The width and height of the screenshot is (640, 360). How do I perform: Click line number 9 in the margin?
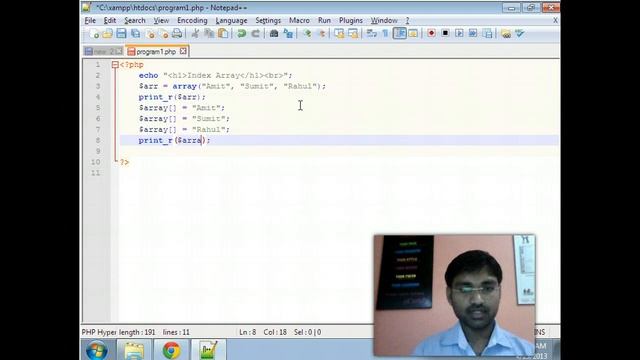(98, 151)
